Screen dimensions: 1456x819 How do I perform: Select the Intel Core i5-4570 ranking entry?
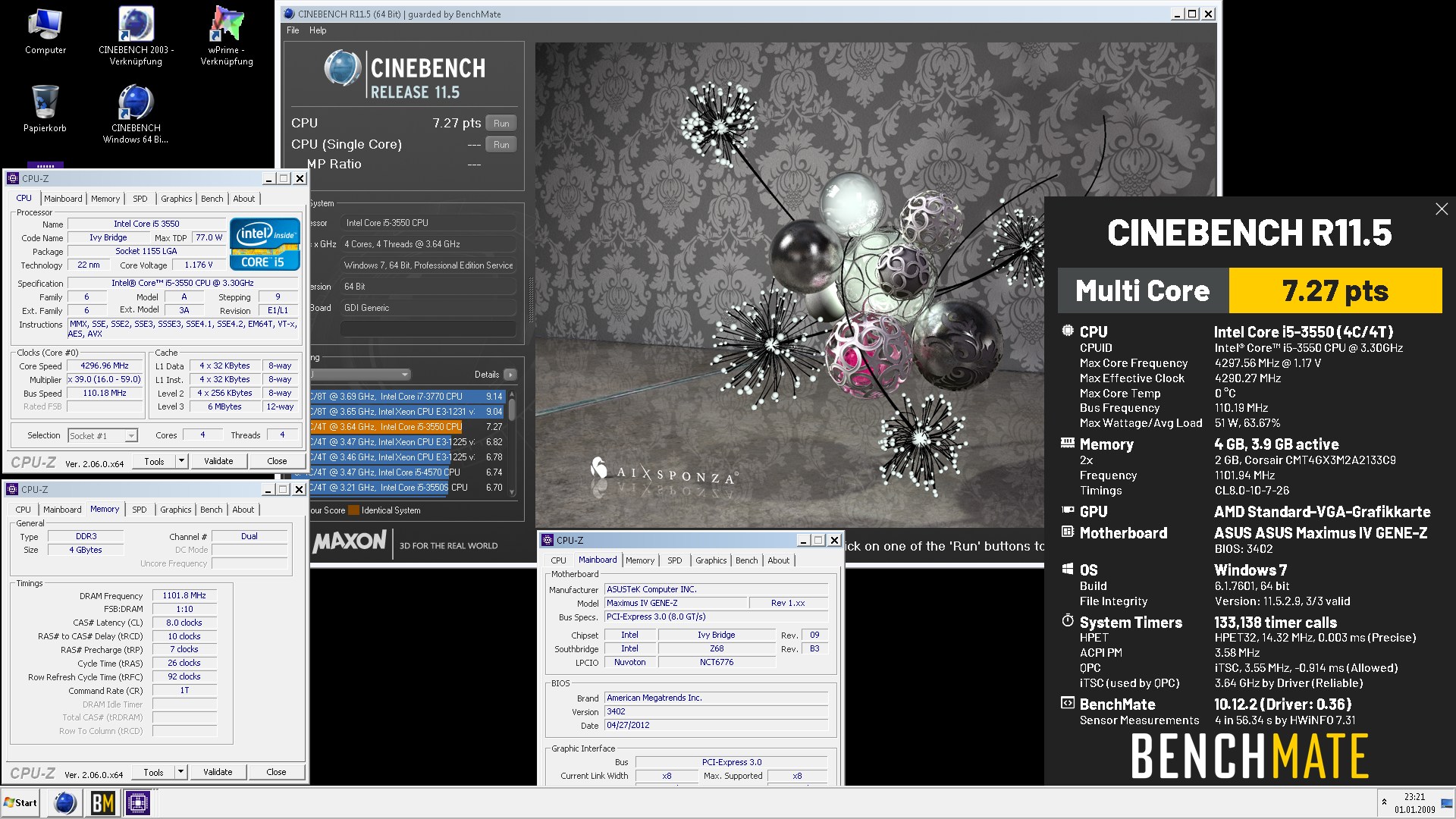point(407,472)
